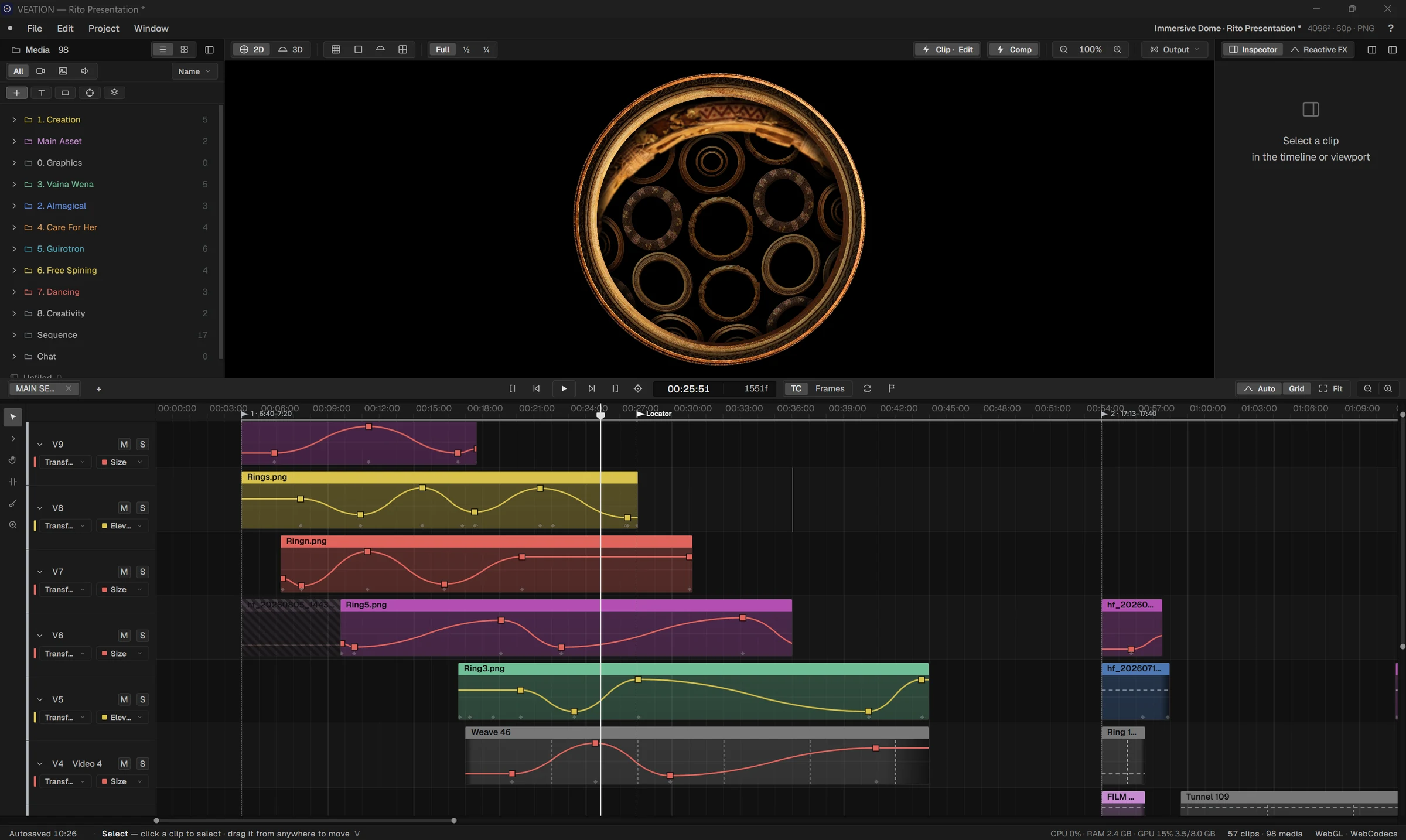Mute track V7

pyautogui.click(x=124, y=572)
